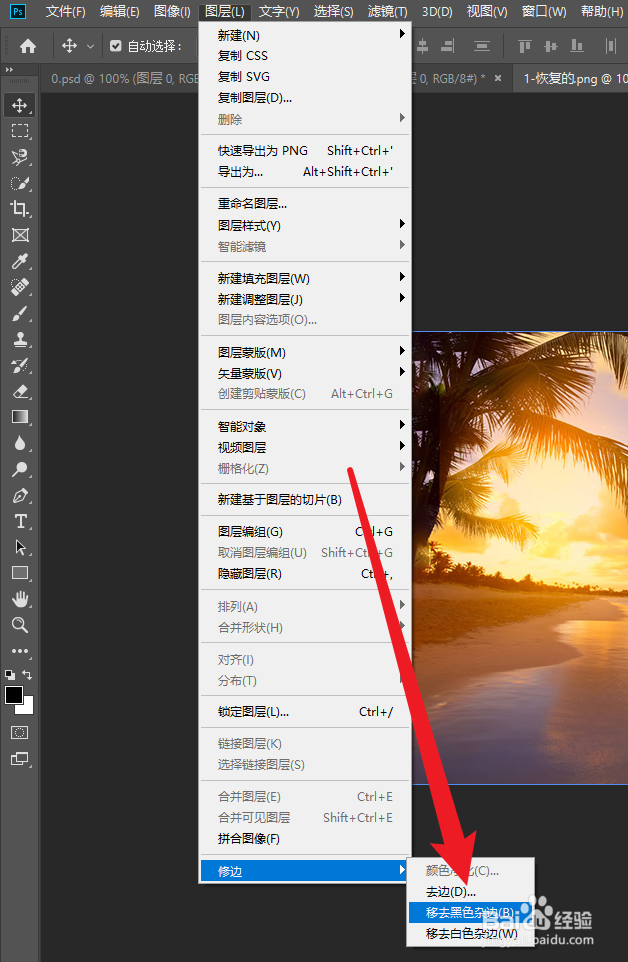Image resolution: width=628 pixels, height=962 pixels.
Task: Open the 视图(V) menu
Action: tap(487, 11)
